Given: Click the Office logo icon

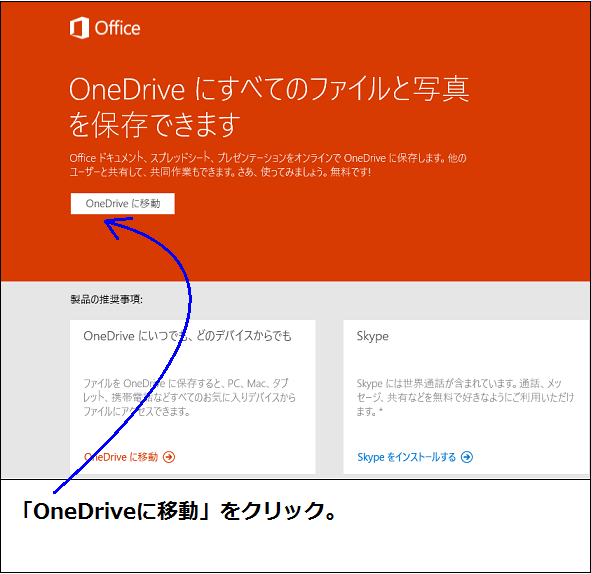Looking at the screenshot, I should (80, 28).
